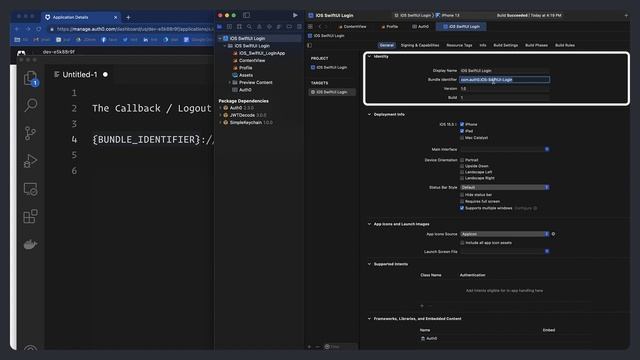Close the Application Details browser tab
This screenshot has width=640, height=360.
(x=116, y=17)
